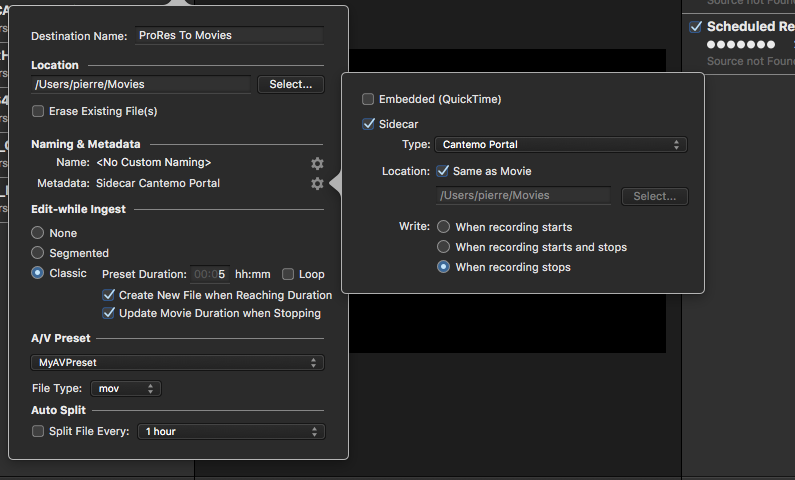Click the Preset Duration time field
795x480 pixels.
tap(209, 274)
